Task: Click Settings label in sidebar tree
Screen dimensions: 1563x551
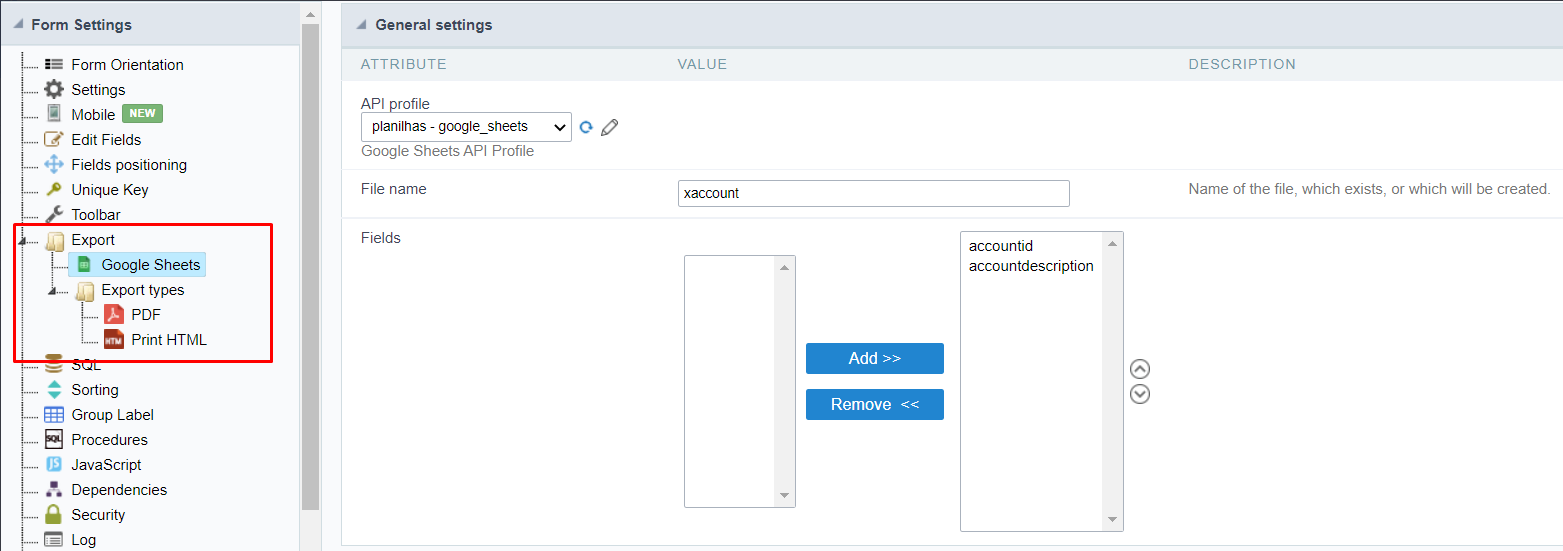Action: pyautogui.click(x=98, y=90)
